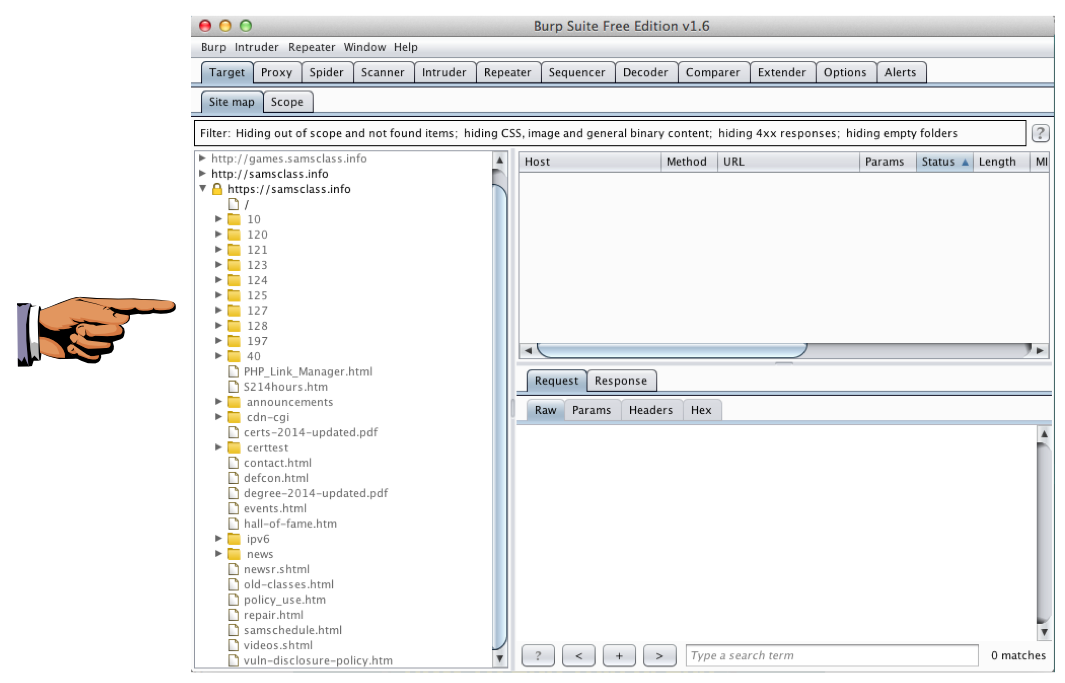
Task: Click the file icon for S214hours.htm
Action: 233,386
